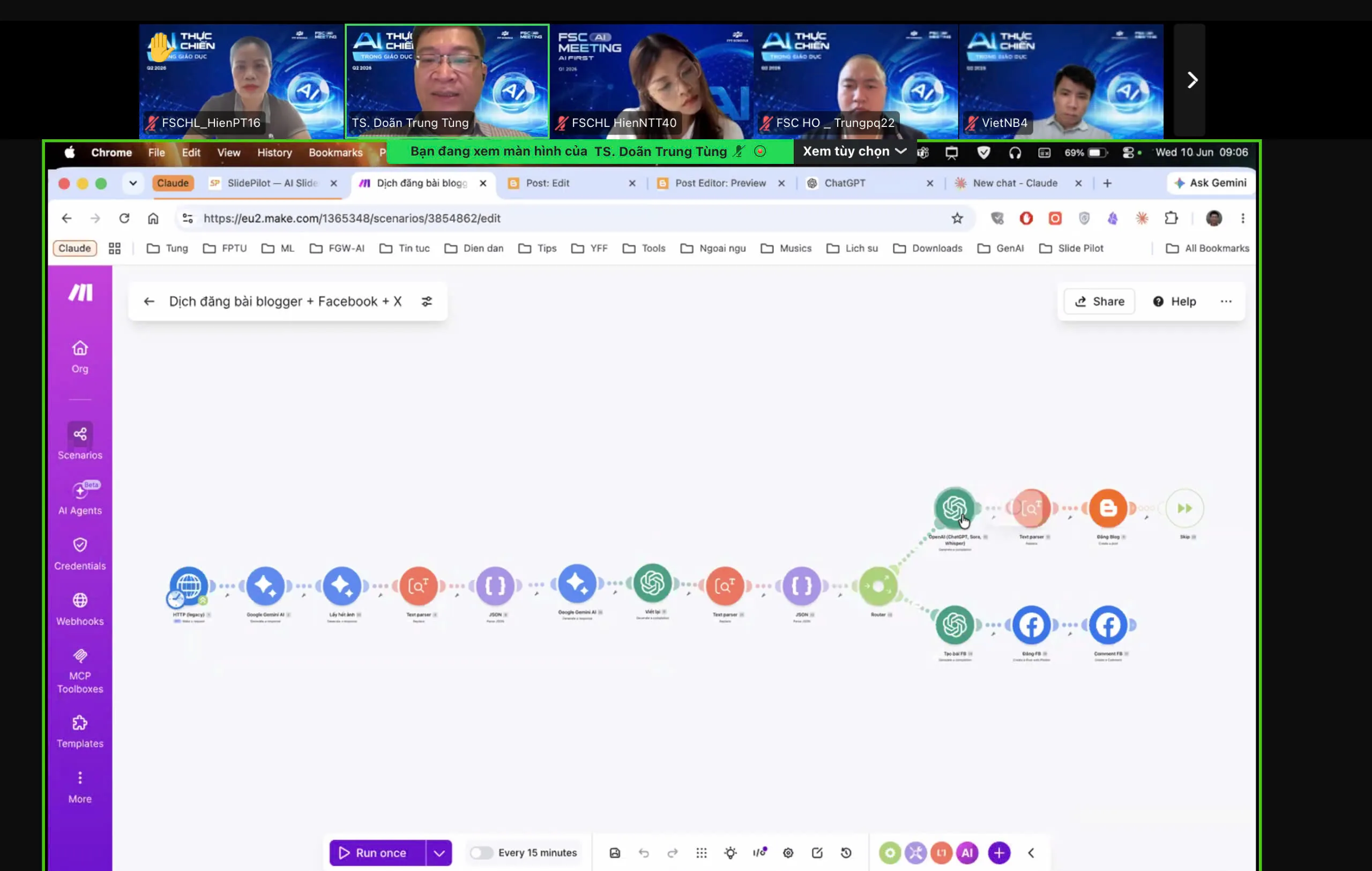Expand Zoom 'Xem tùy chọn' view options
1372x871 pixels.
[x=854, y=152]
